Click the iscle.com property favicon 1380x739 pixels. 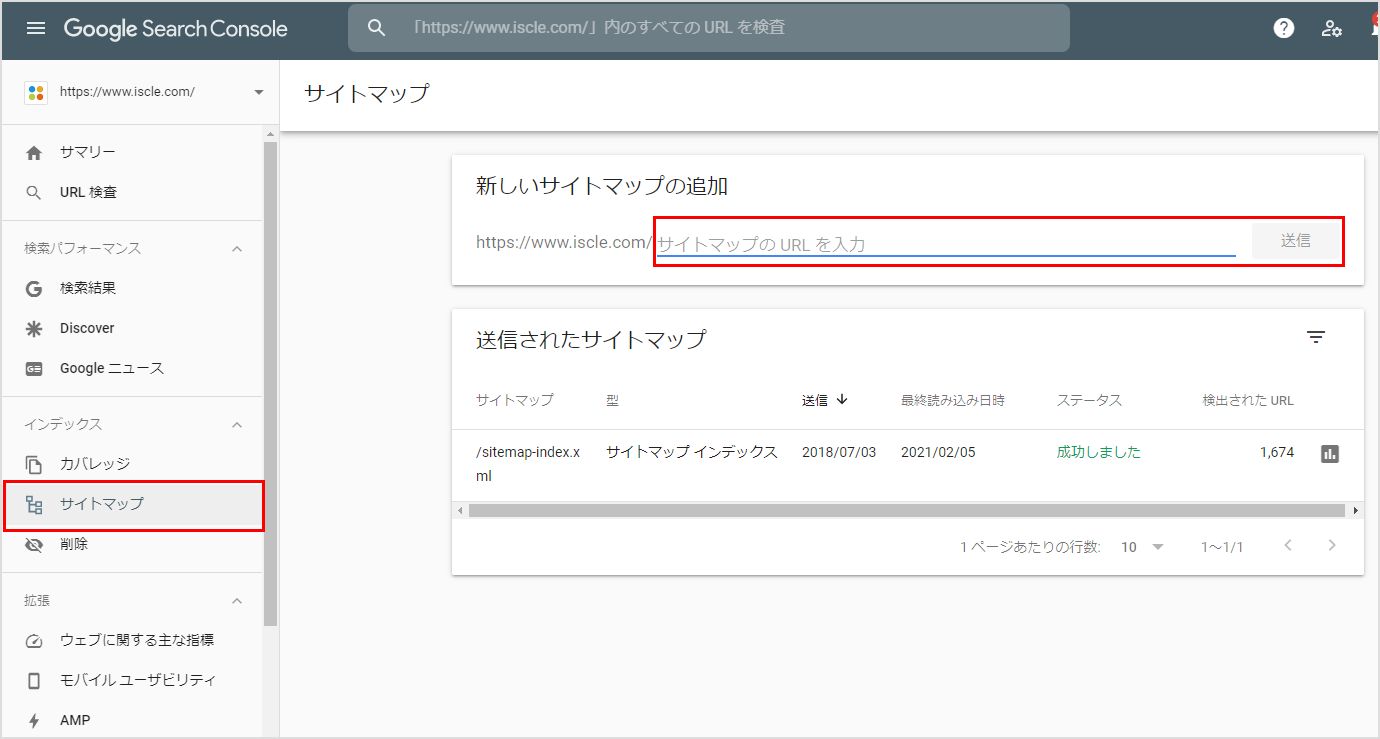36,92
